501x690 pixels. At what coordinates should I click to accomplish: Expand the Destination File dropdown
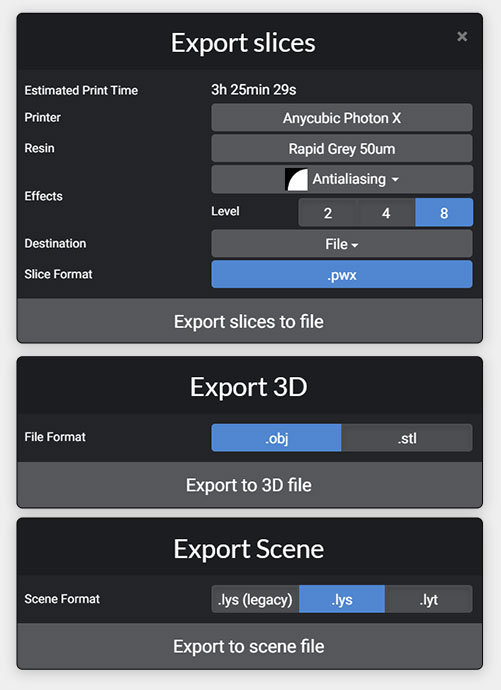point(342,244)
